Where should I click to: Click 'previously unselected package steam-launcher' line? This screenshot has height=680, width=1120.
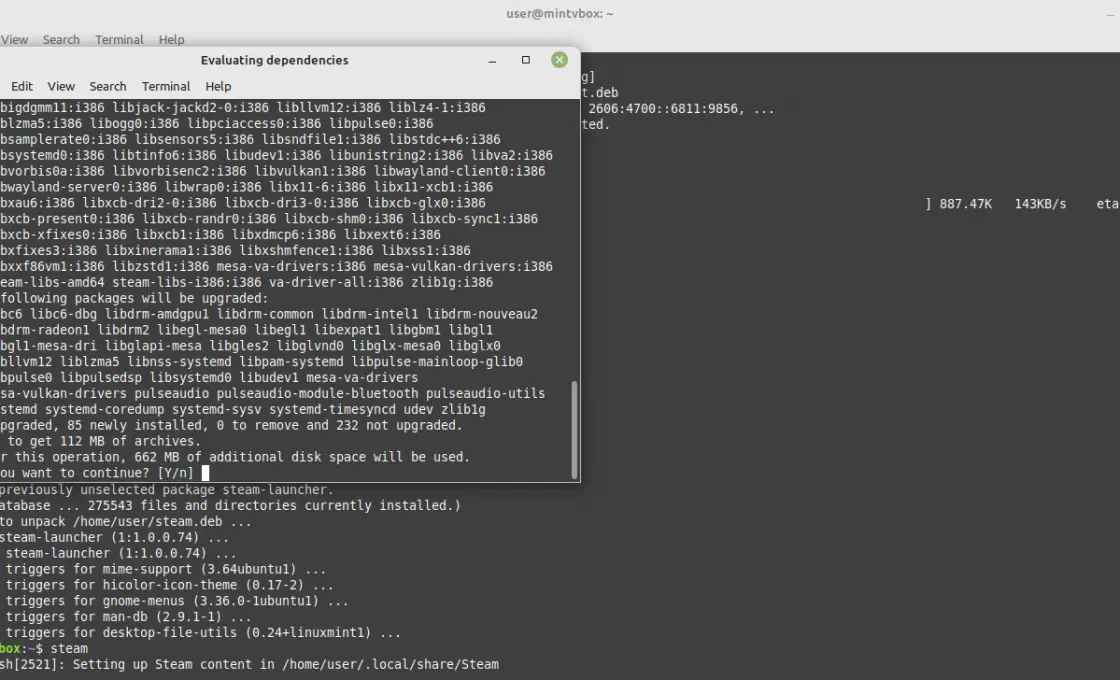(x=166, y=490)
